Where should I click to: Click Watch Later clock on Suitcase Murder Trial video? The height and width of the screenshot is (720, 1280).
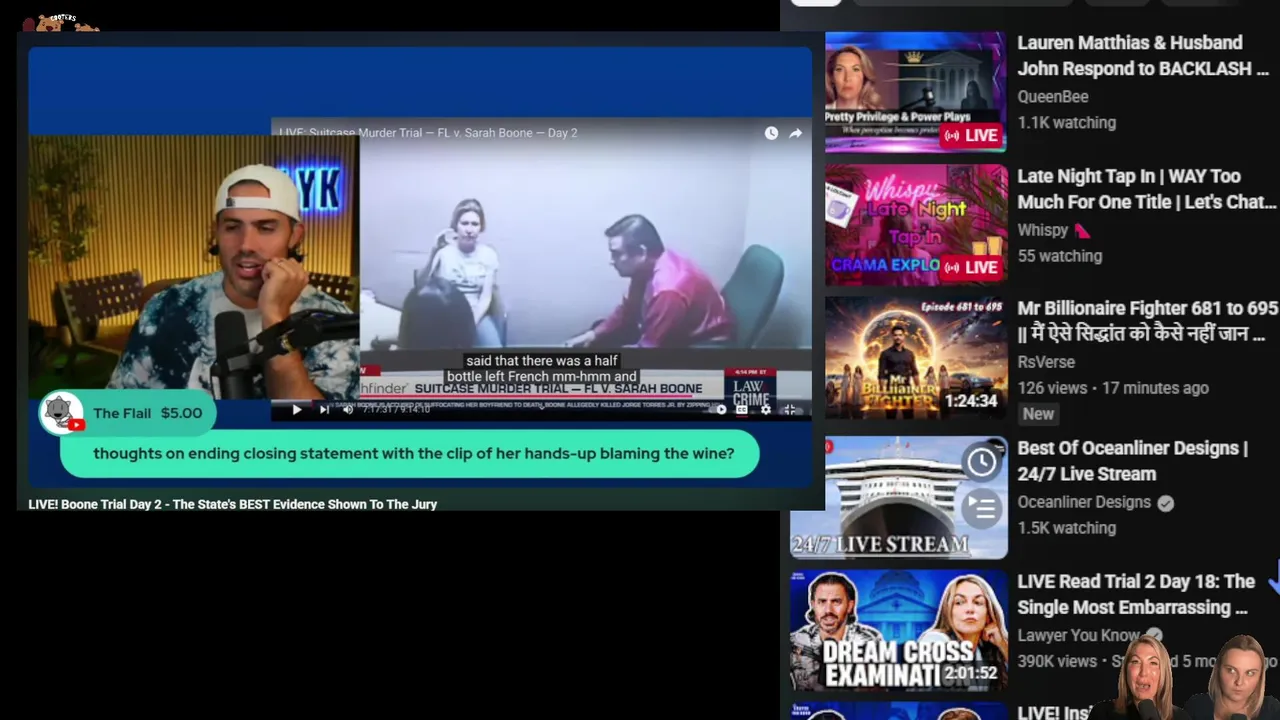pyautogui.click(x=771, y=133)
